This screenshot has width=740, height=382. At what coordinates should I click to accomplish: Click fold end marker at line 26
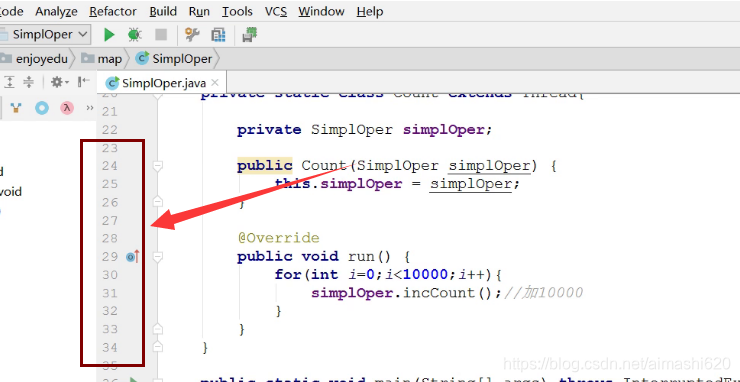158,202
